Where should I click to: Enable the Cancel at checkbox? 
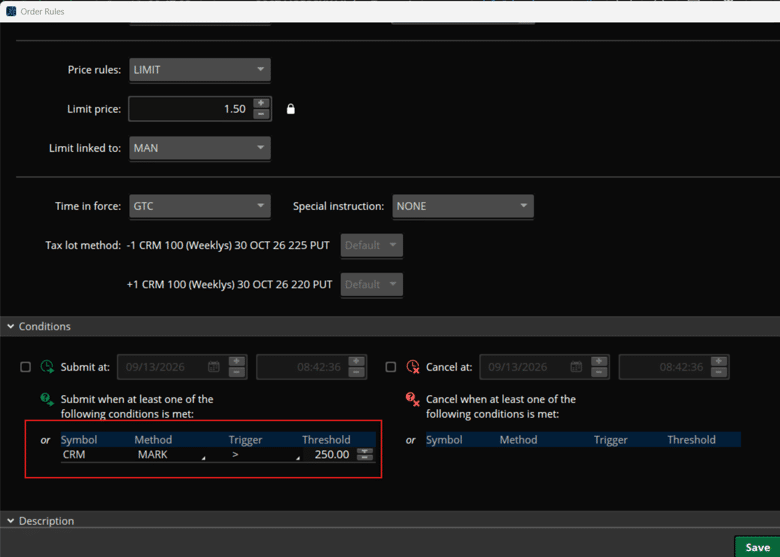tap(391, 367)
